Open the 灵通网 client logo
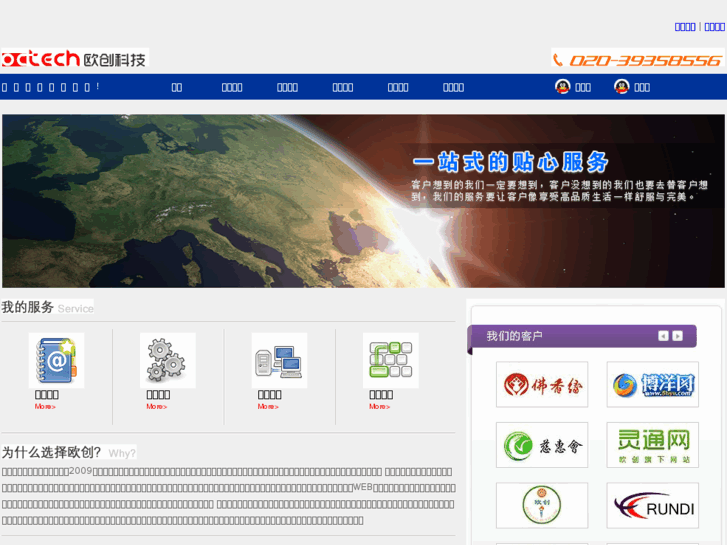 coord(652,445)
